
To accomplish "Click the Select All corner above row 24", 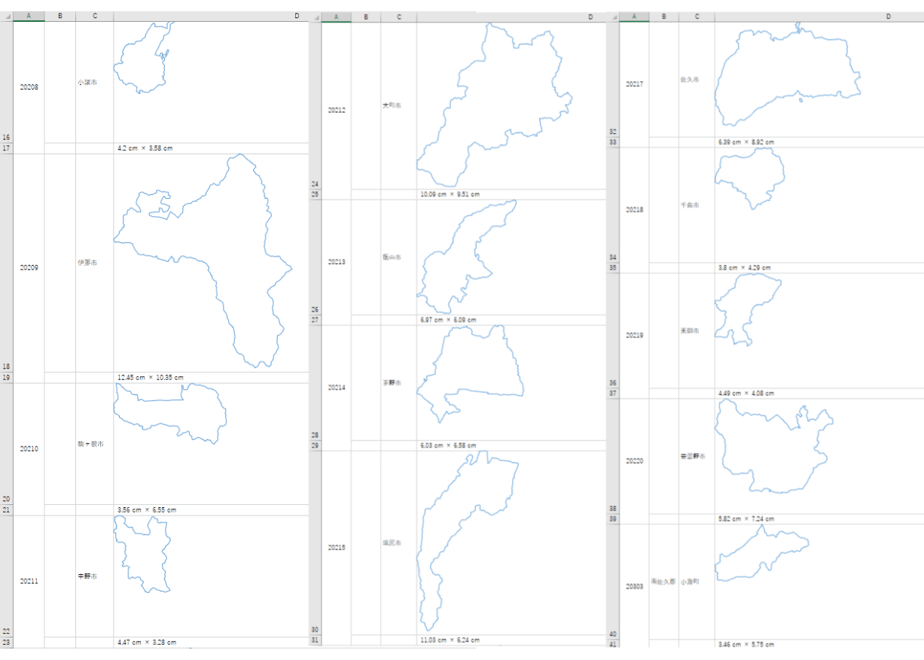I will tap(315, 17).
